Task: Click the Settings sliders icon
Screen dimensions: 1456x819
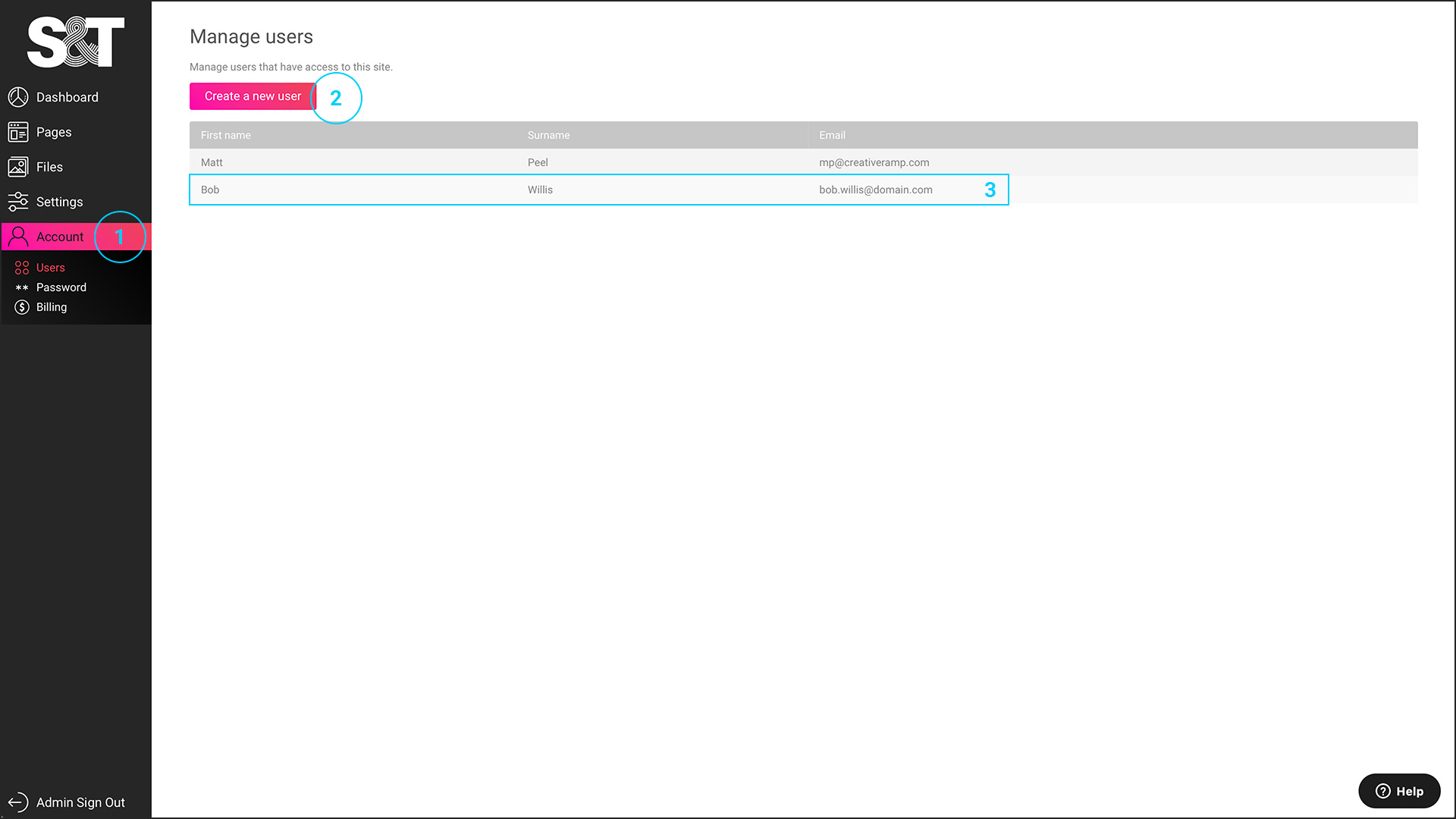Action: coord(18,202)
